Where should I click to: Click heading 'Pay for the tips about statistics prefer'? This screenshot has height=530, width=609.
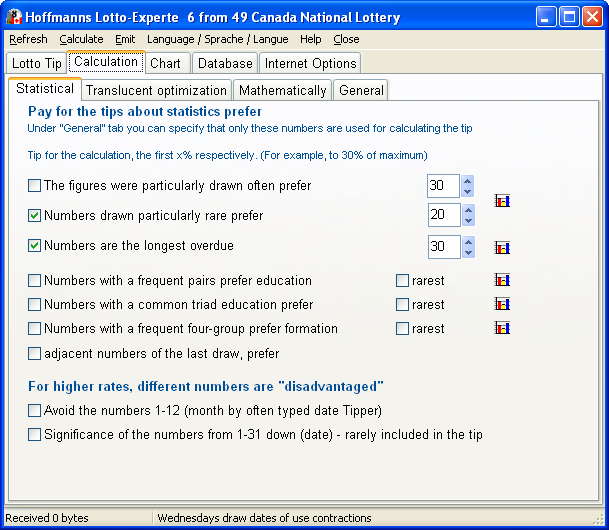pyautogui.click(x=145, y=111)
